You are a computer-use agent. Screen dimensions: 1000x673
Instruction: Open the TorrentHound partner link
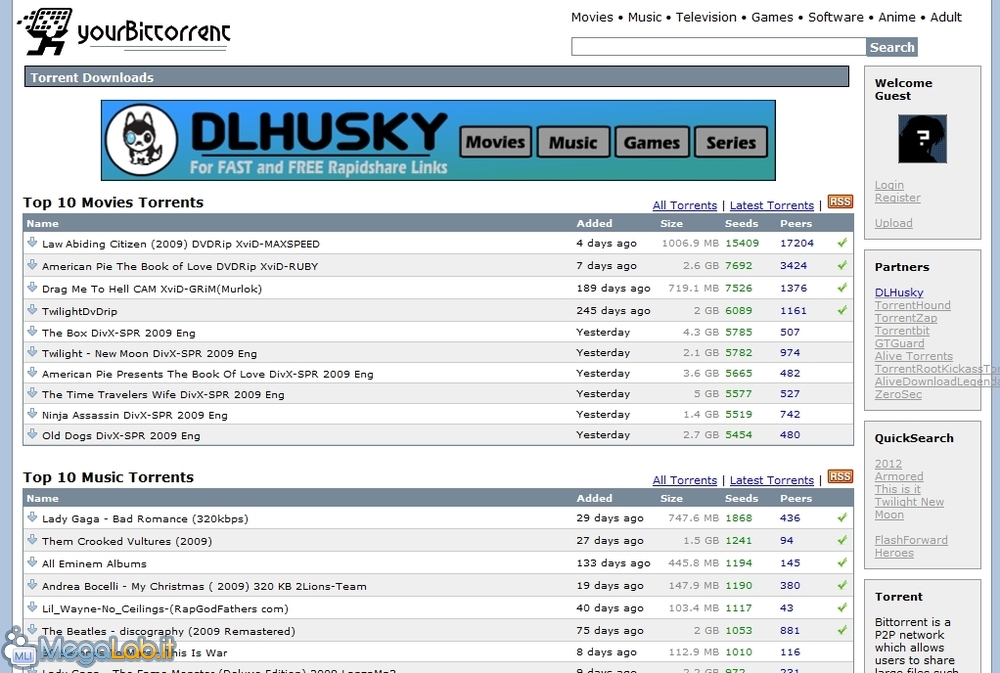(913, 305)
